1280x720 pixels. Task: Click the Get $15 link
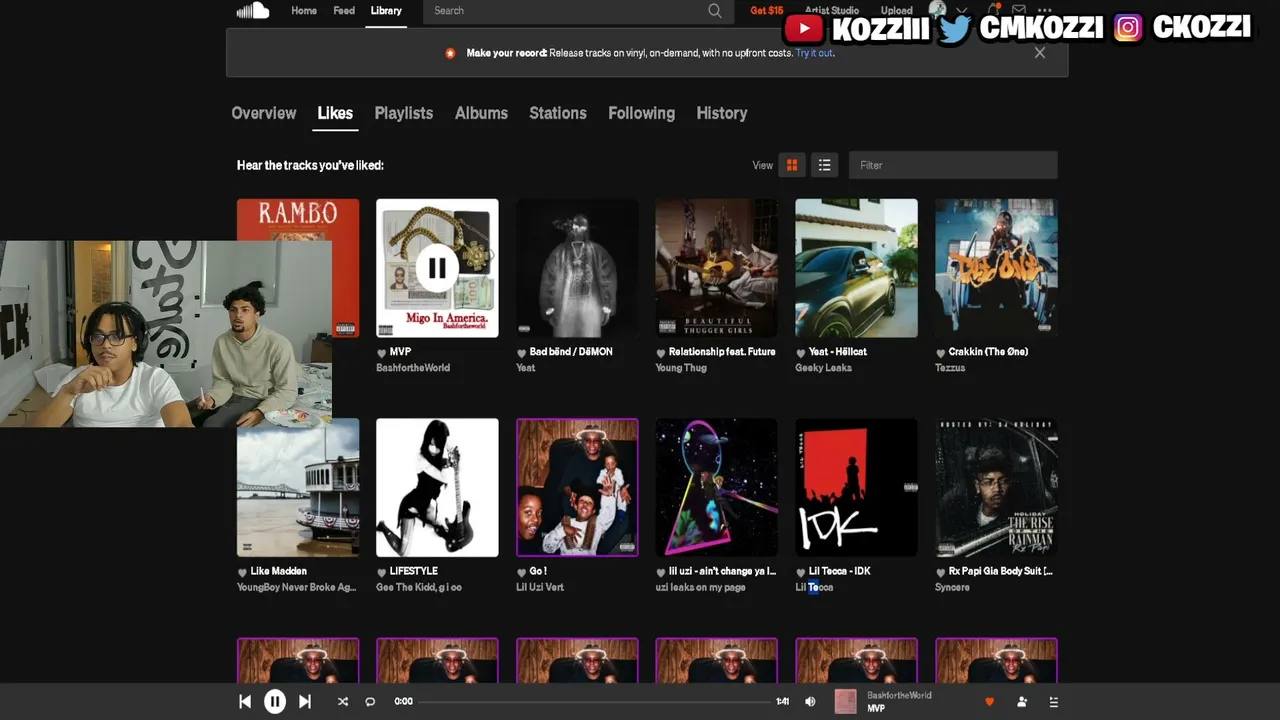tap(767, 11)
